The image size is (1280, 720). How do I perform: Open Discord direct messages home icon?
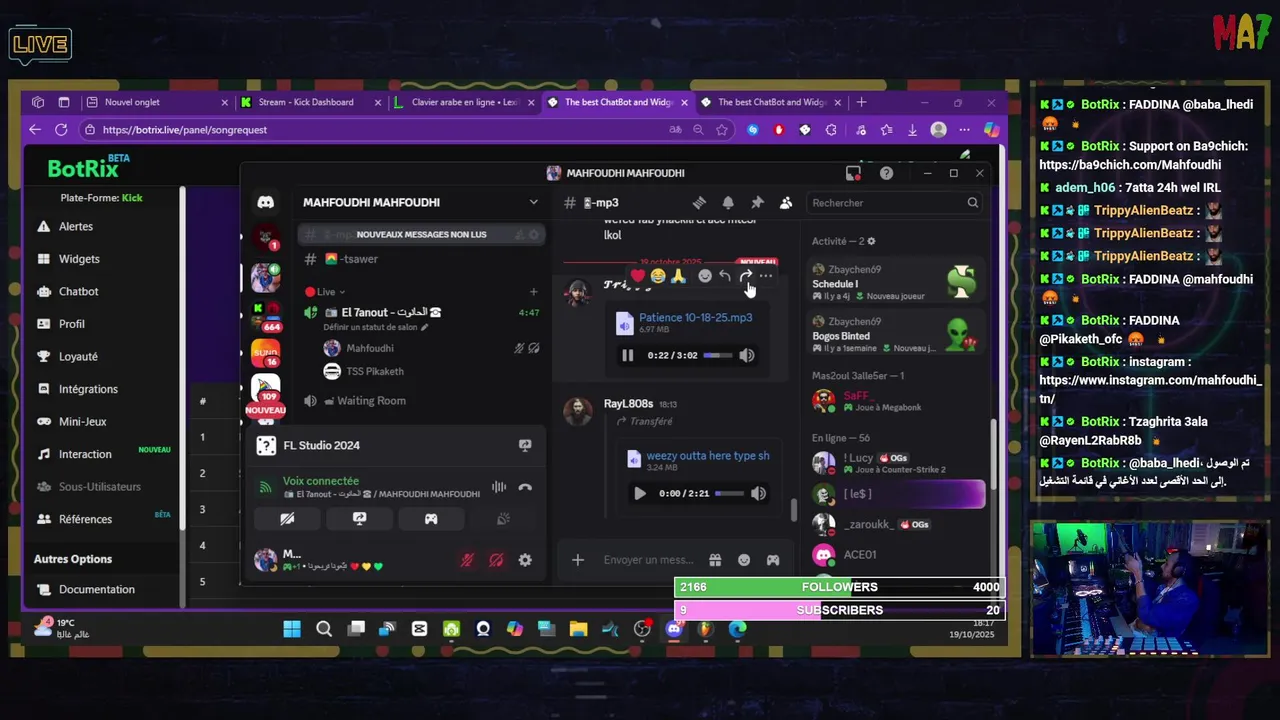[265, 202]
